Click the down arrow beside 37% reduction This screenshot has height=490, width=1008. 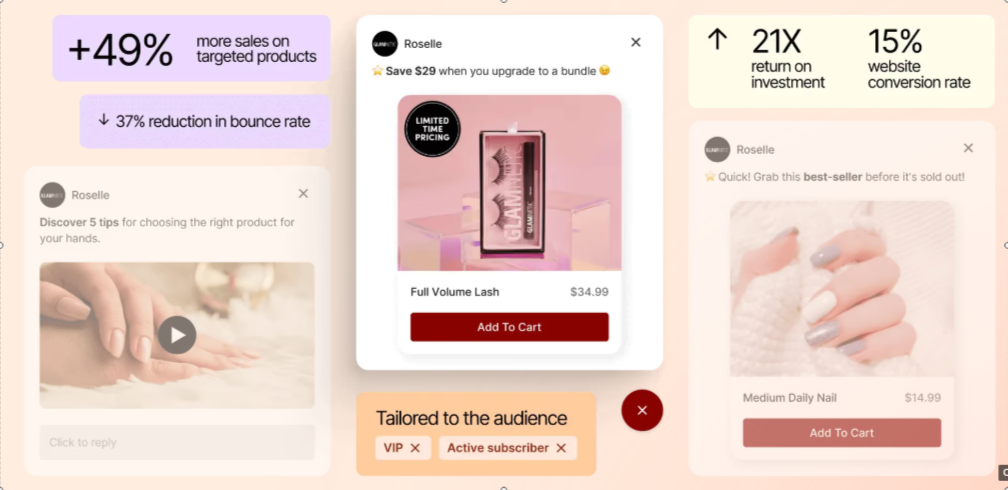pyautogui.click(x=104, y=120)
